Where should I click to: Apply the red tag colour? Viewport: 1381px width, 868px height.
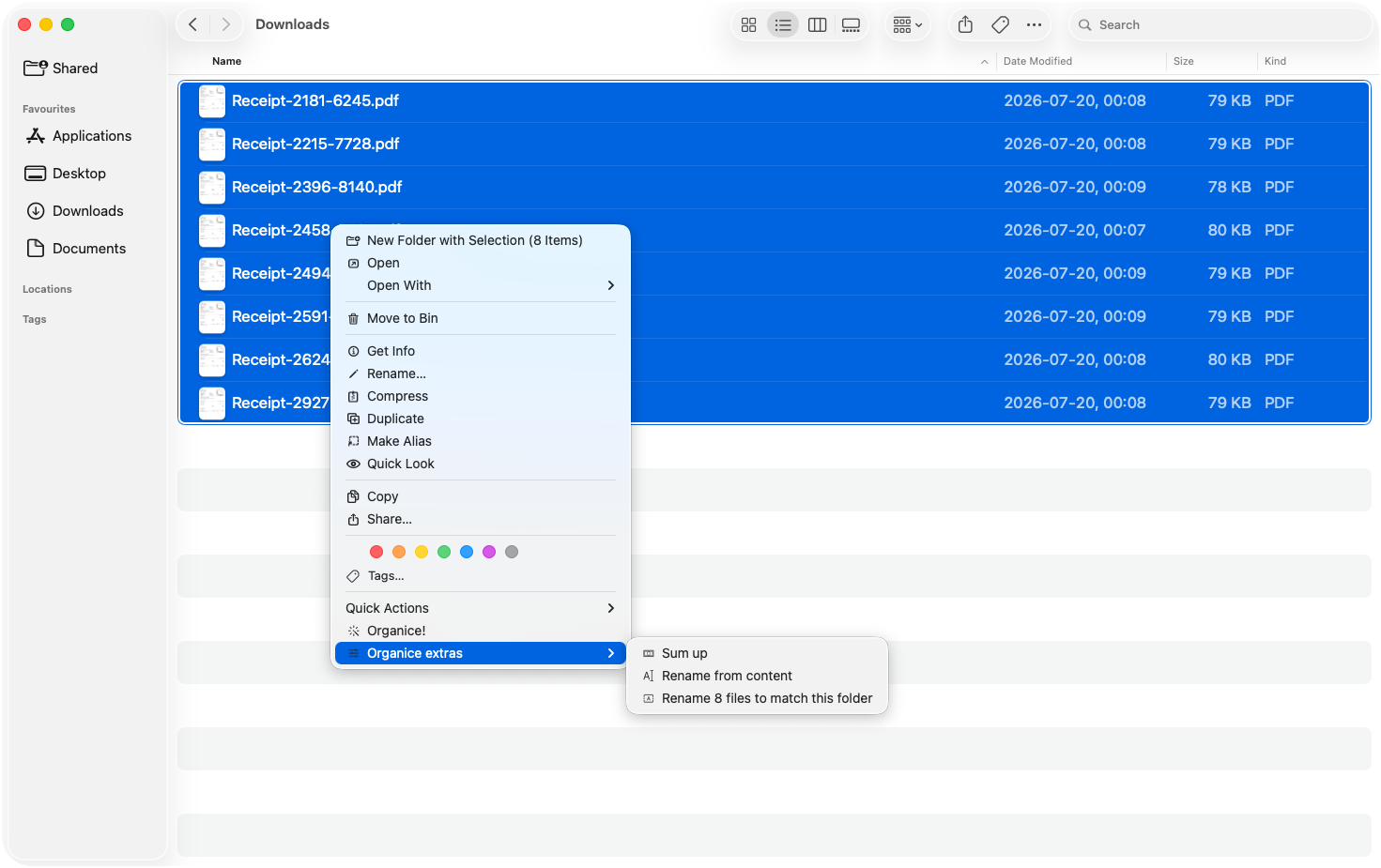[x=376, y=552]
